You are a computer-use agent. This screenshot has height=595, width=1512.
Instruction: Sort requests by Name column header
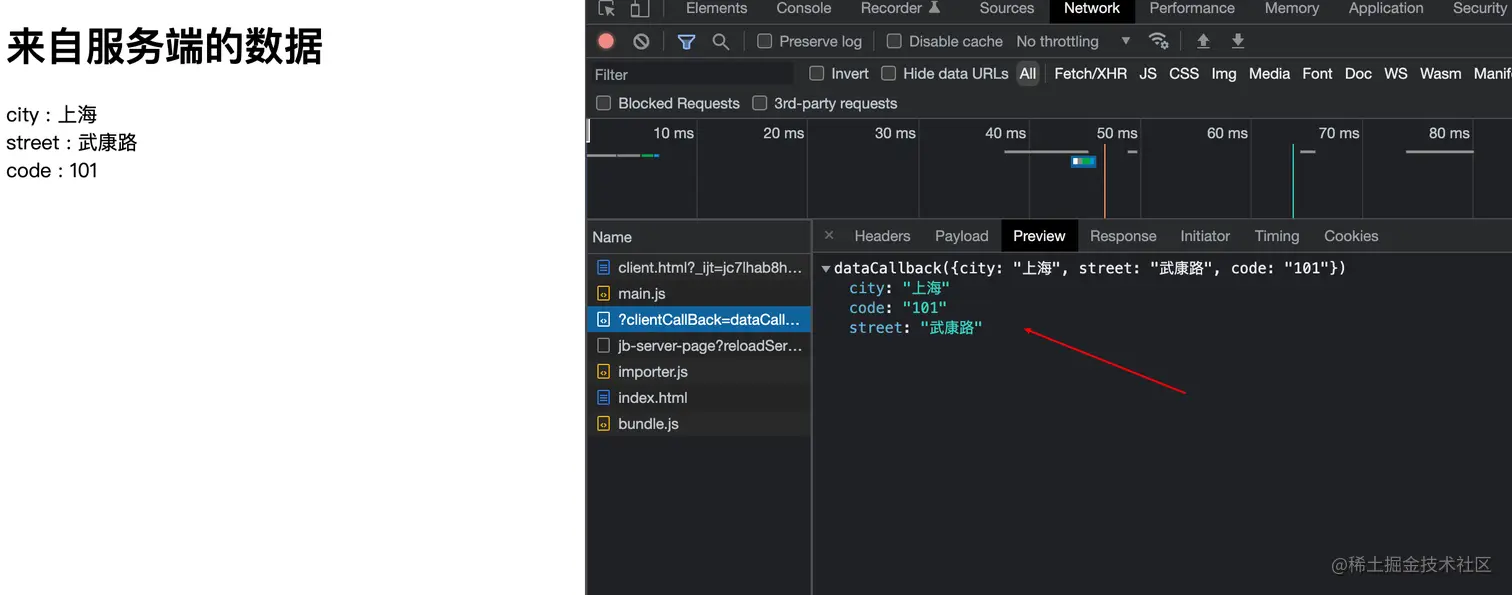pyautogui.click(x=698, y=237)
